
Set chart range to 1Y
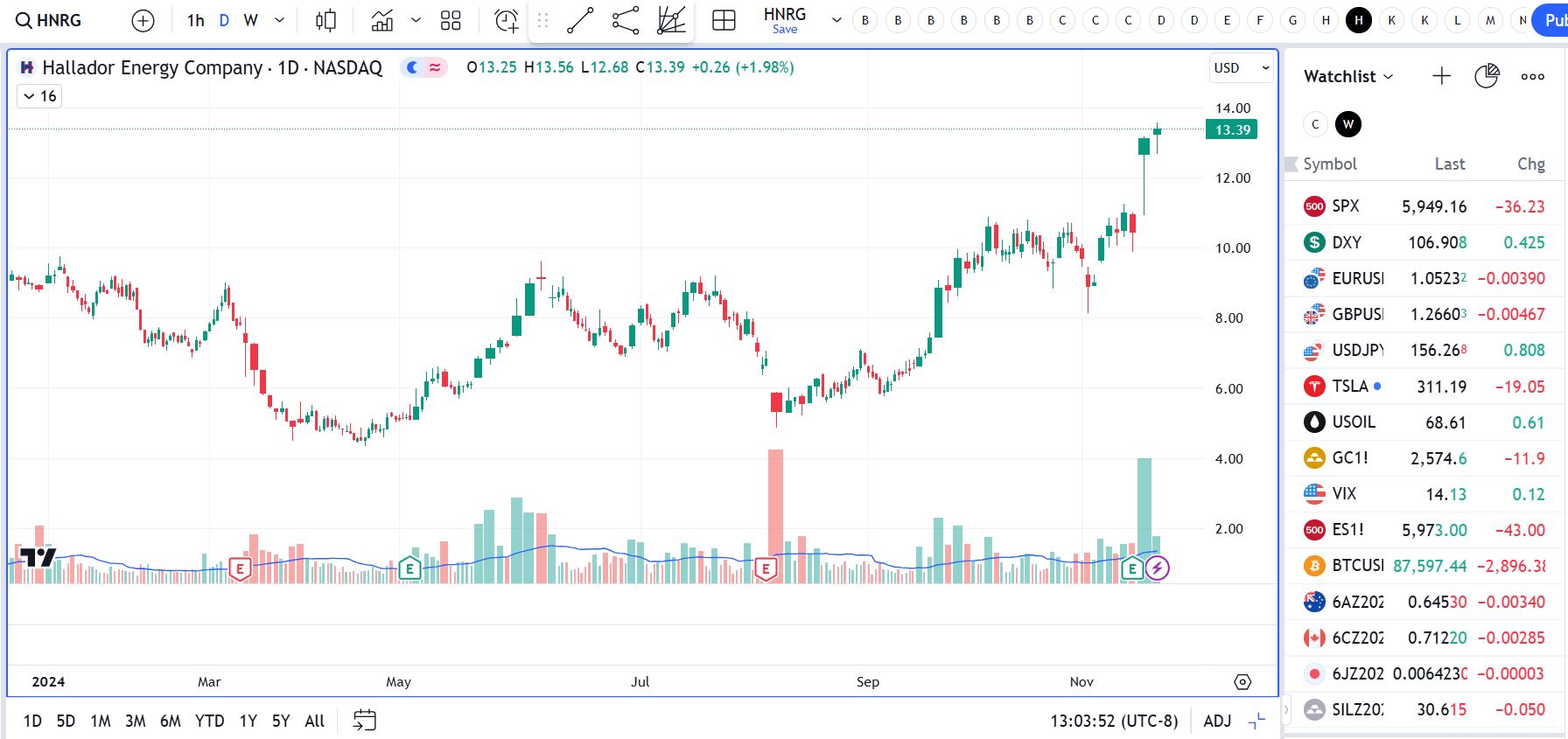pyautogui.click(x=248, y=721)
